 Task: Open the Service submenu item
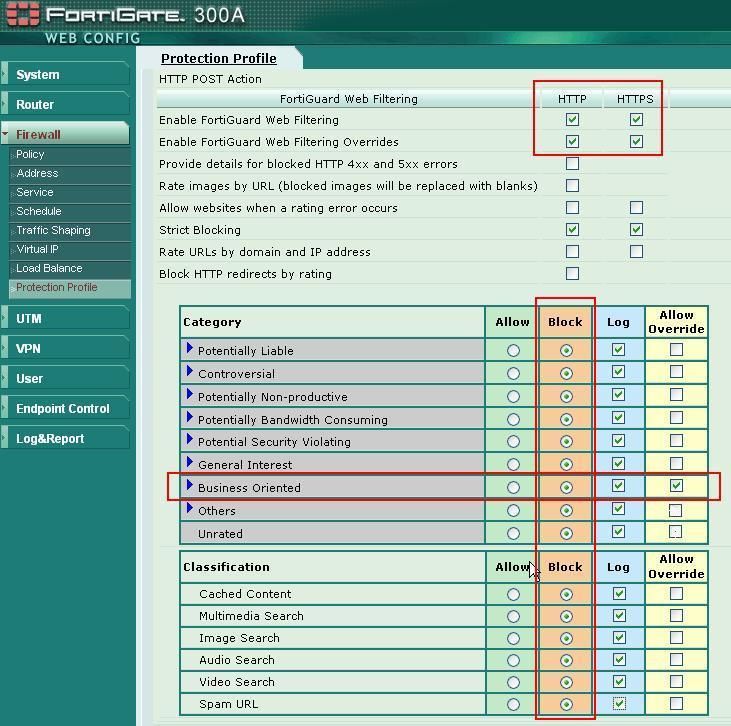pyautogui.click(x=70, y=192)
